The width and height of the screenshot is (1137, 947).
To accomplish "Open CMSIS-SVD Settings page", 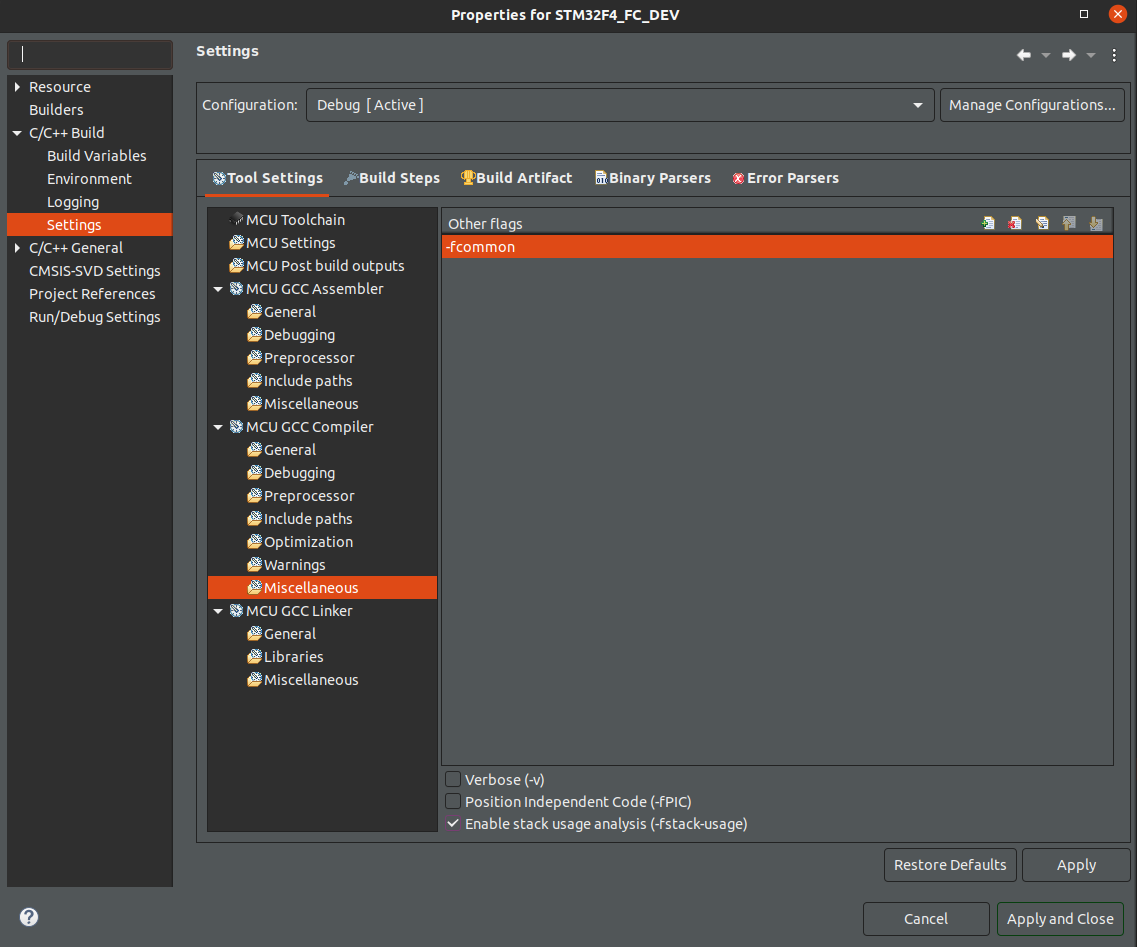I will click(x=94, y=271).
